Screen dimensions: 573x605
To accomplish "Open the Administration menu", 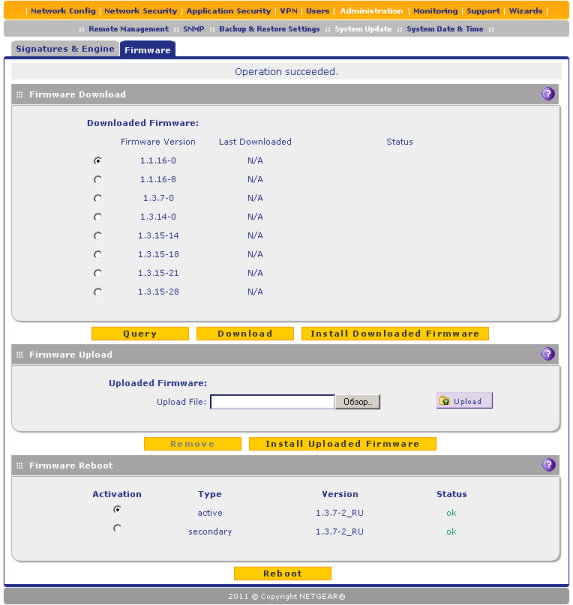I will (371, 11).
